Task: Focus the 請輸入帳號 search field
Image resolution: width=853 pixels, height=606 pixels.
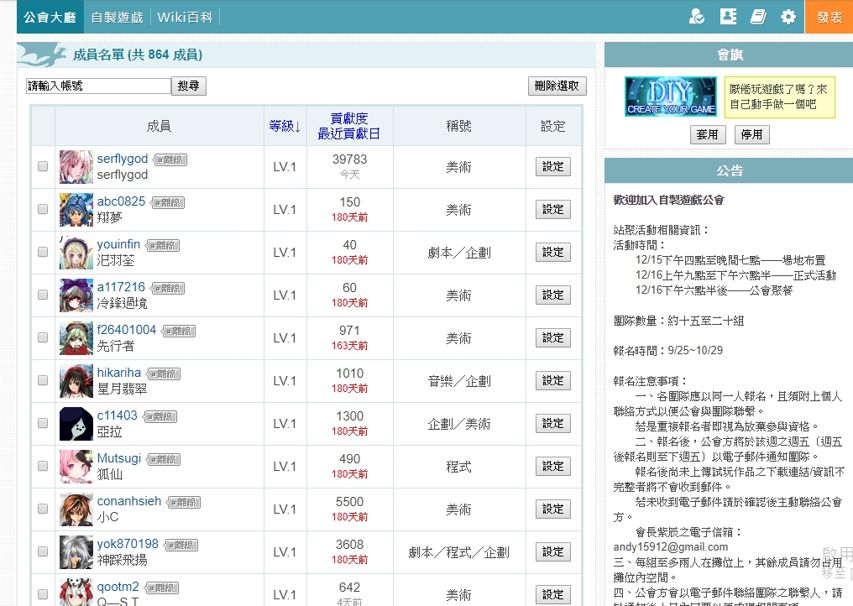Action: (98, 87)
